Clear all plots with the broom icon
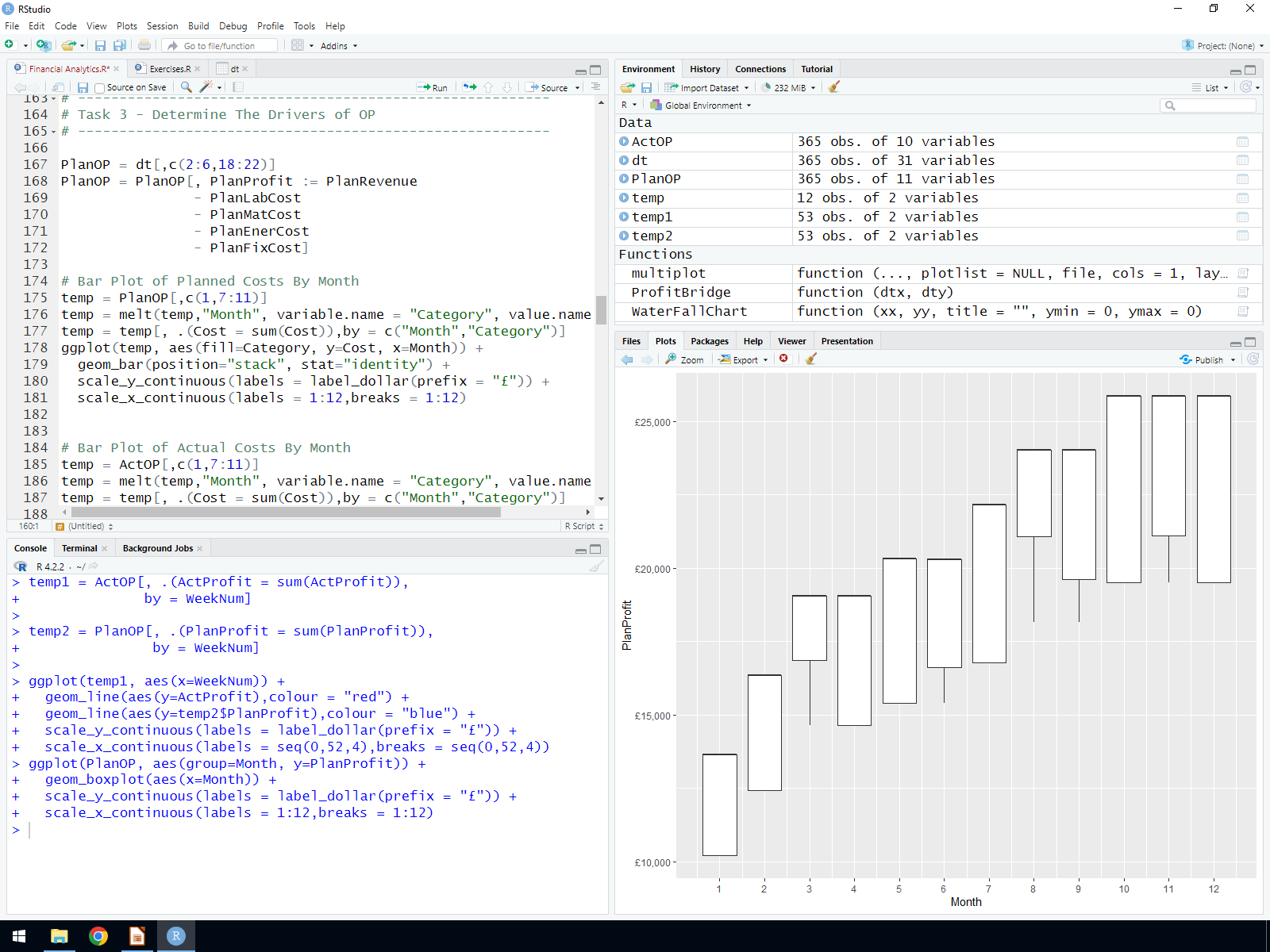The height and width of the screenshot is (952, 1270). [810, 359]
